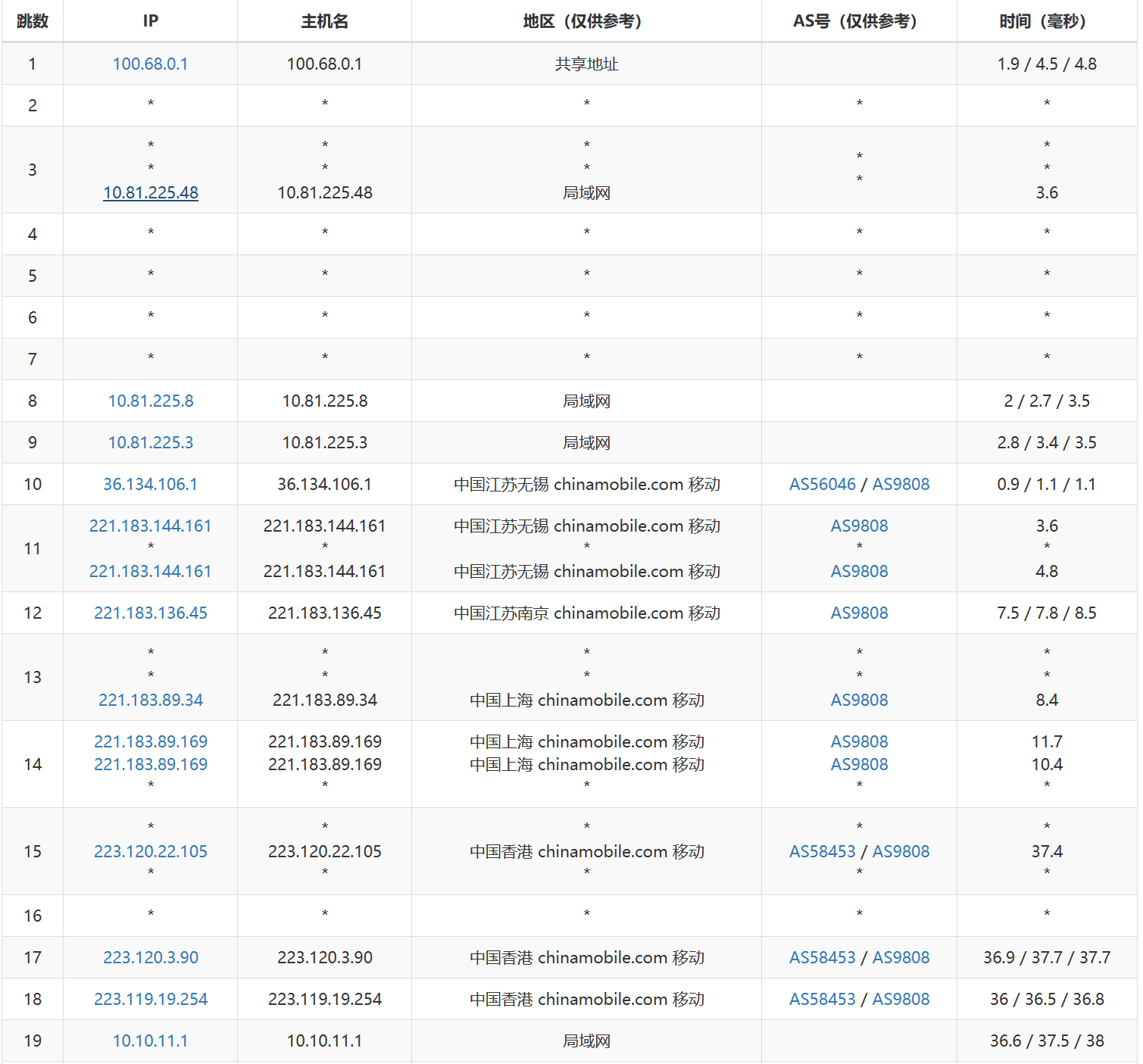Image resolution: width=1143 pixels, height=1064 pixels.
Task: Select time cell 36.6 / 37.5 / 38
Action: point(1047,1041)
